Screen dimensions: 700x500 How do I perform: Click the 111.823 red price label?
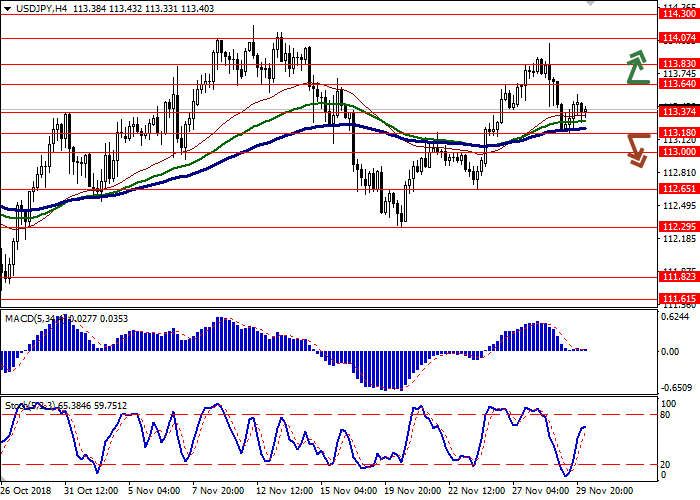pos(679,278)
